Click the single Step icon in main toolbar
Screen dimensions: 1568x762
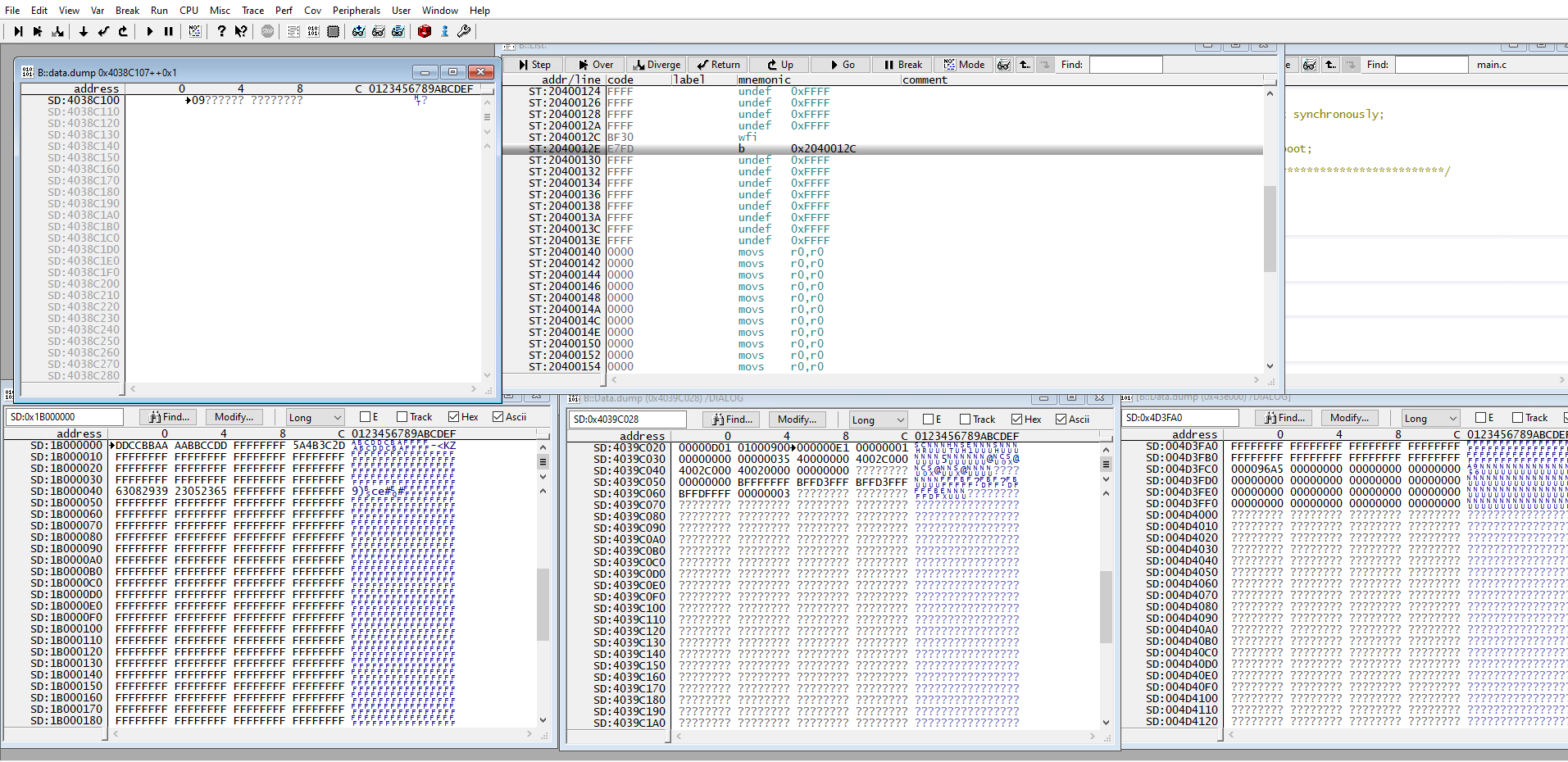coord(18,31)
